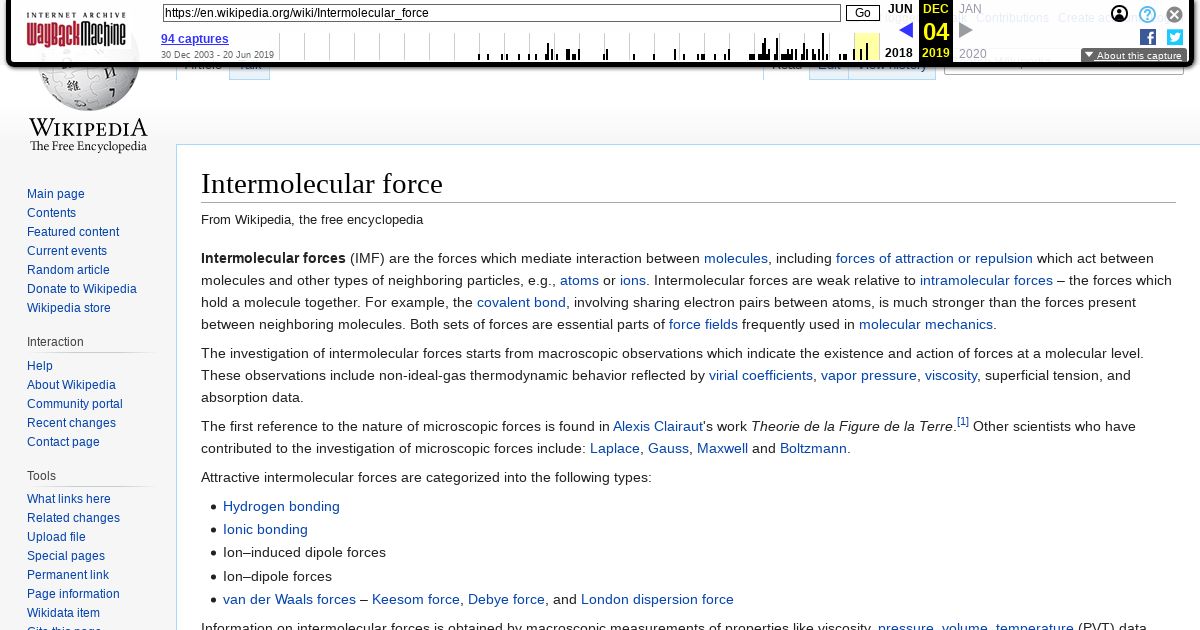Close the Wayback toolbar with X icon

coord(1174,14)
